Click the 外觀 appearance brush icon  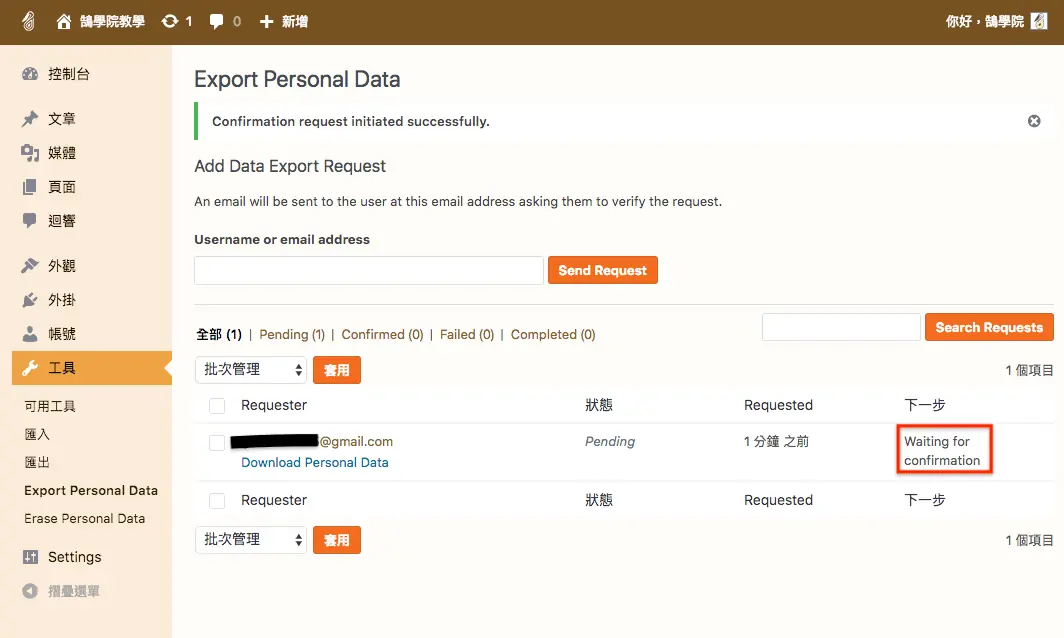[30, 265]
